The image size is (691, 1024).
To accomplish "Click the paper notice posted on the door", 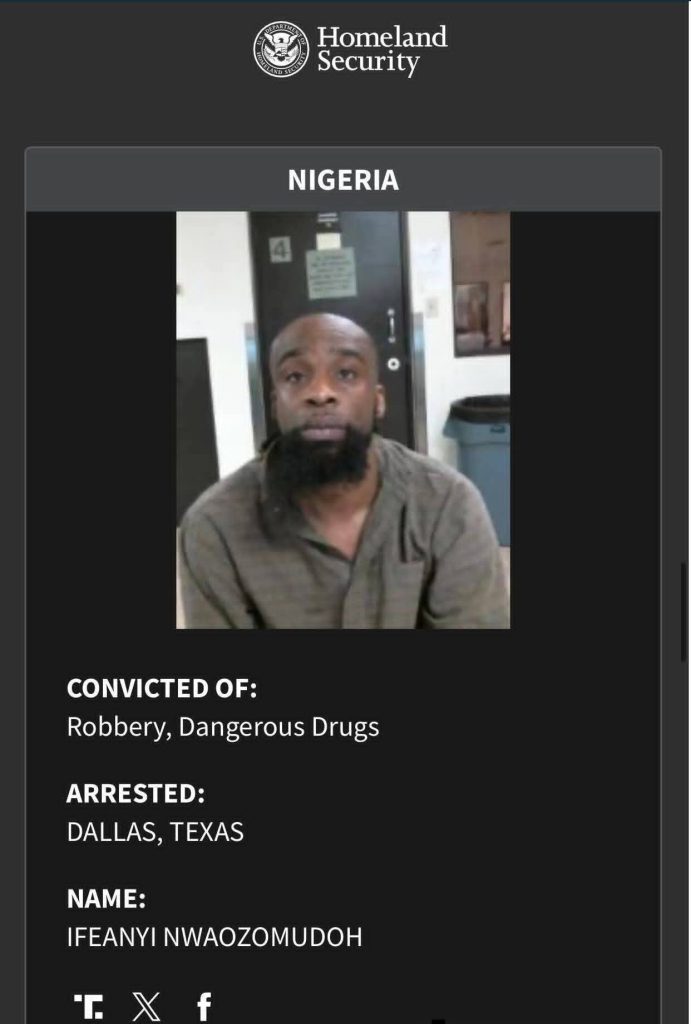I will (331, 273).
